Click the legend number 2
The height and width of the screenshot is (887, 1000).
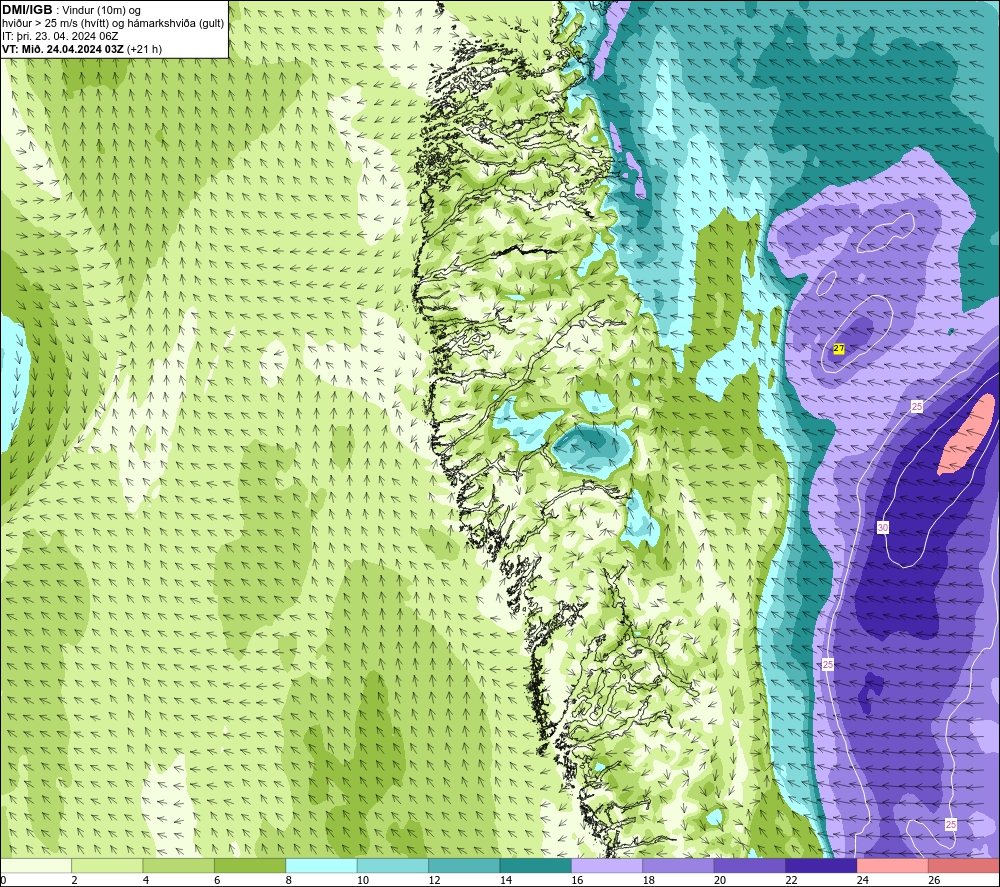[x=75, y=880]
